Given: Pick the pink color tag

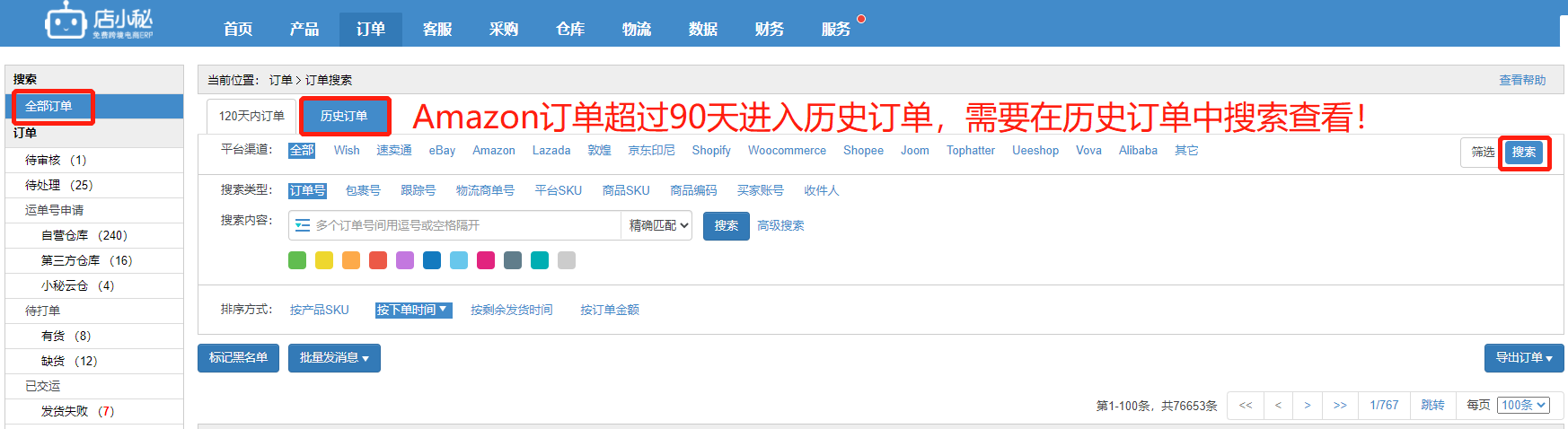Looking at the screenshot, I should pos(486,260).
